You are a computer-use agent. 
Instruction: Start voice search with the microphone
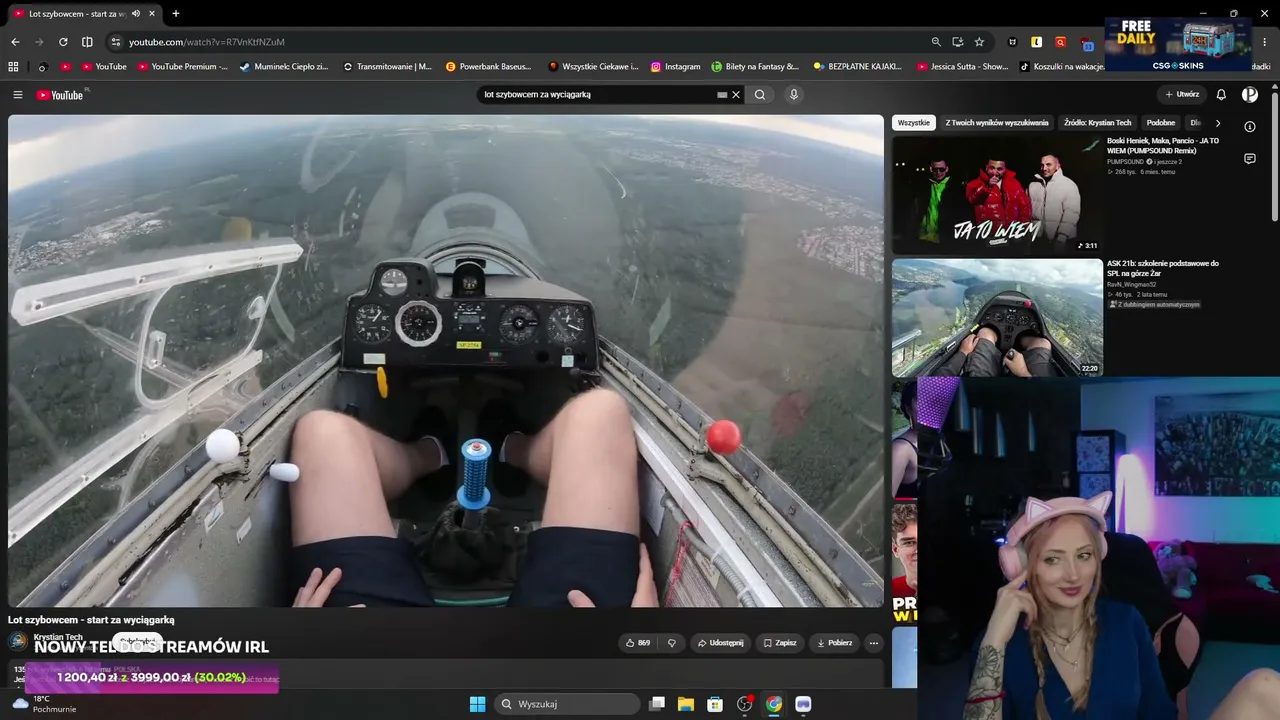tap(794, 95)
